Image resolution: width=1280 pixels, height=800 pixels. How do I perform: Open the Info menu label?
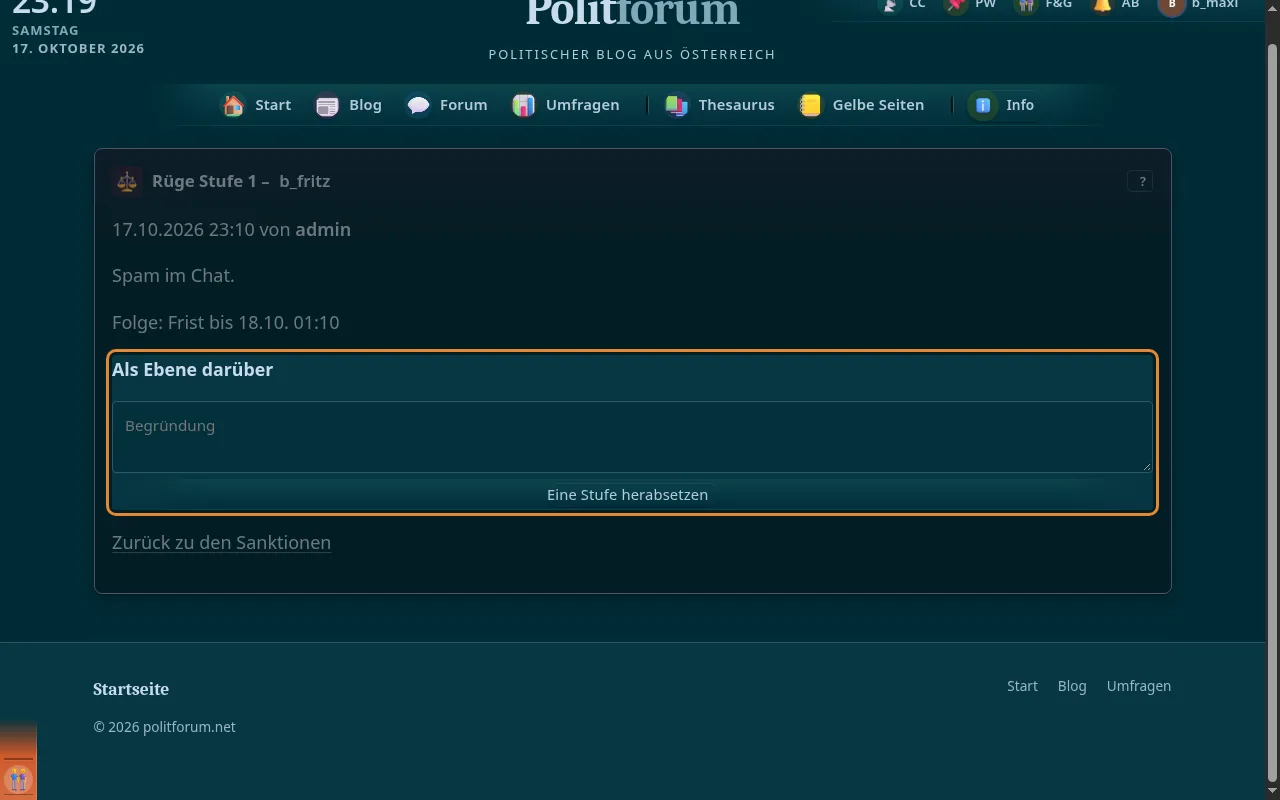pos(1020,105)
